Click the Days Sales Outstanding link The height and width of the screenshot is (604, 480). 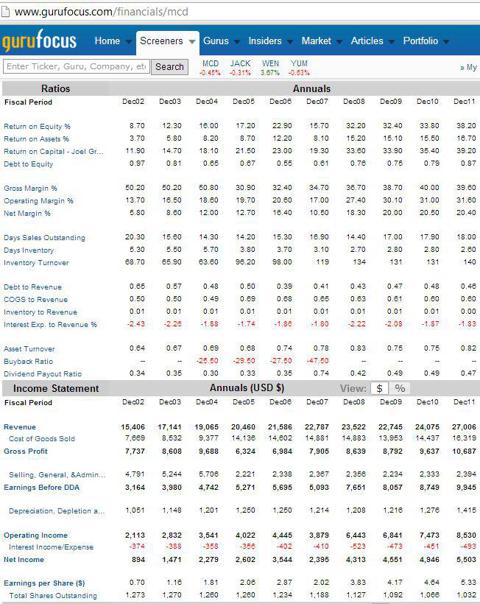[44, 238]
